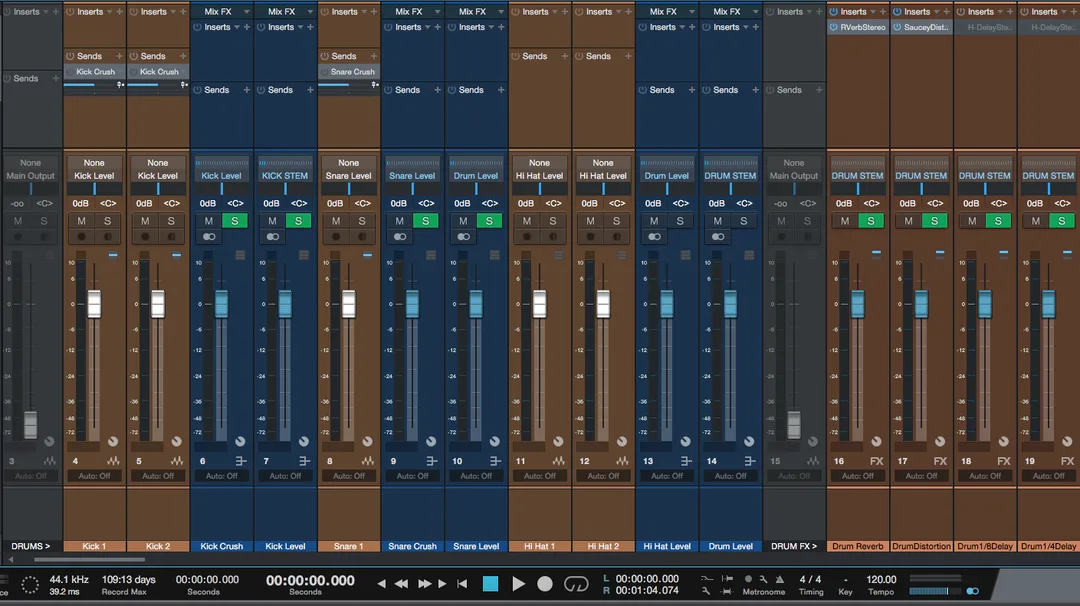Unsolo the Snare Crush channel
Image resolution: width=1080 pixels, height=606 pixels.
(x=426, y=221)
